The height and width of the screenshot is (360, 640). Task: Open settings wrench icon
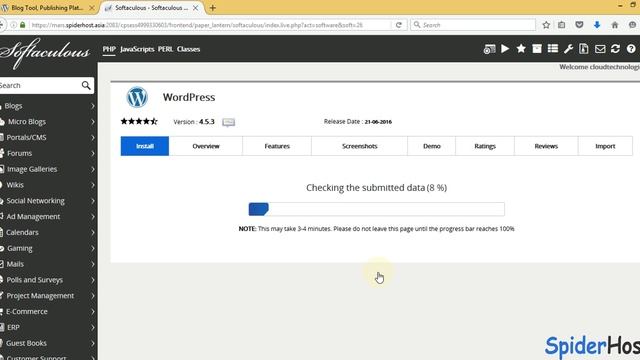pos(568,49)
